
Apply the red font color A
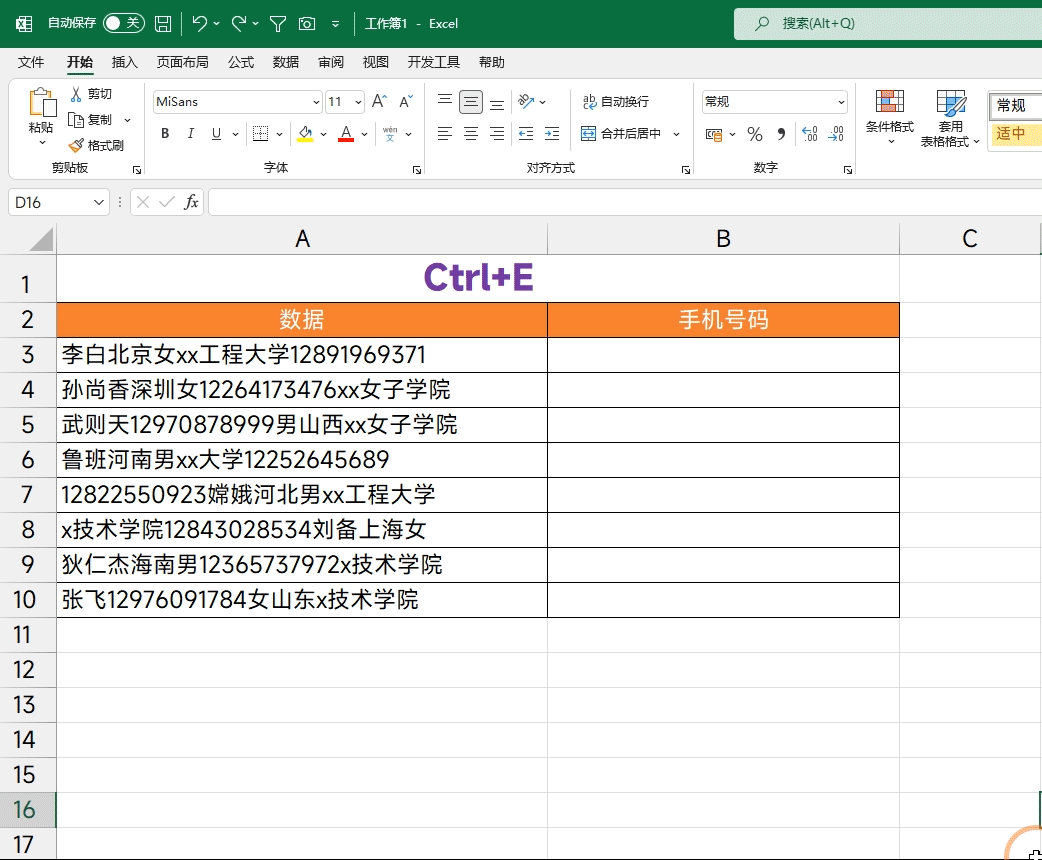346,134
